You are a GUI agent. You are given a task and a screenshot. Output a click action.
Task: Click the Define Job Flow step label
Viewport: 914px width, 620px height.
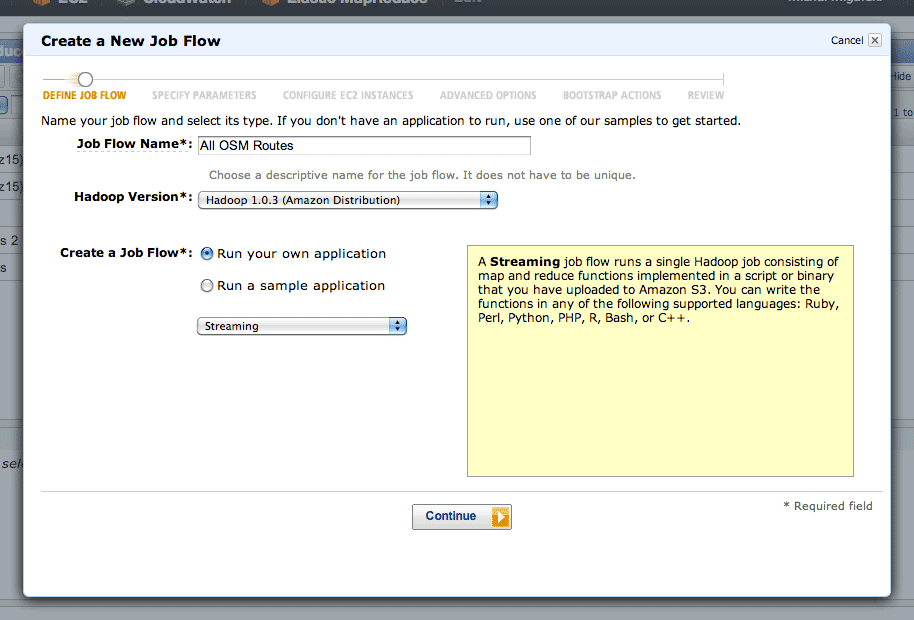pos(85,95)
